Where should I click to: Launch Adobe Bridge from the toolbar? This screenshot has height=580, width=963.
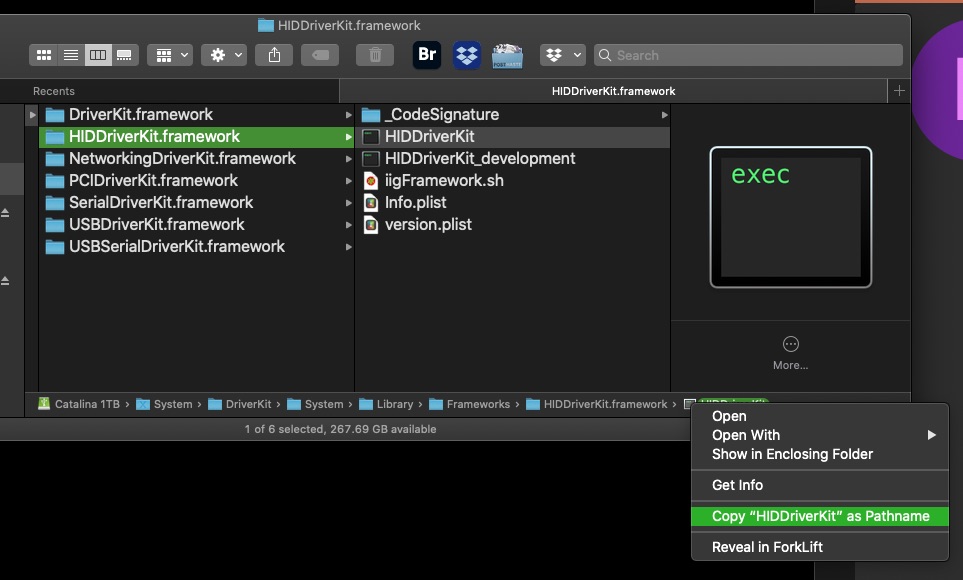(x=427, y=55)
